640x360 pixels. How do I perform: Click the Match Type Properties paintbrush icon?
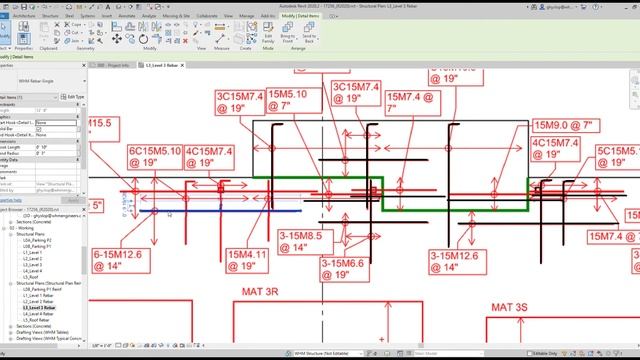(x=57, y=41)
